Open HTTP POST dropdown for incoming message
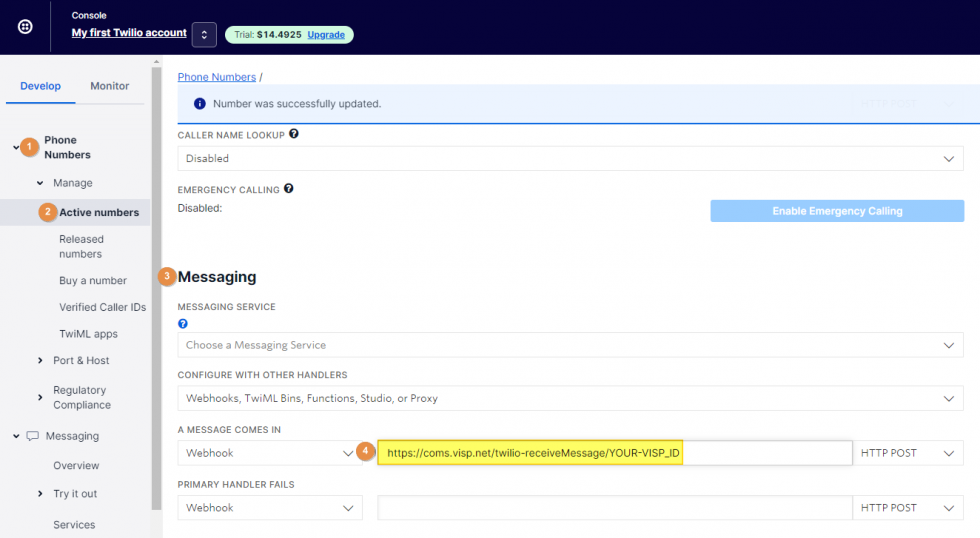The image size is (980, 538). point(908,453)
